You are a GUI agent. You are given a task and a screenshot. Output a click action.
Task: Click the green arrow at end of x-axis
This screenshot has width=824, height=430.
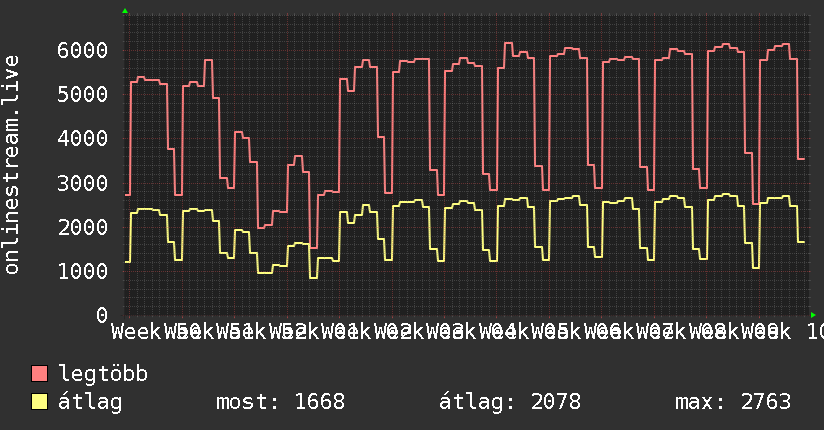813,315
